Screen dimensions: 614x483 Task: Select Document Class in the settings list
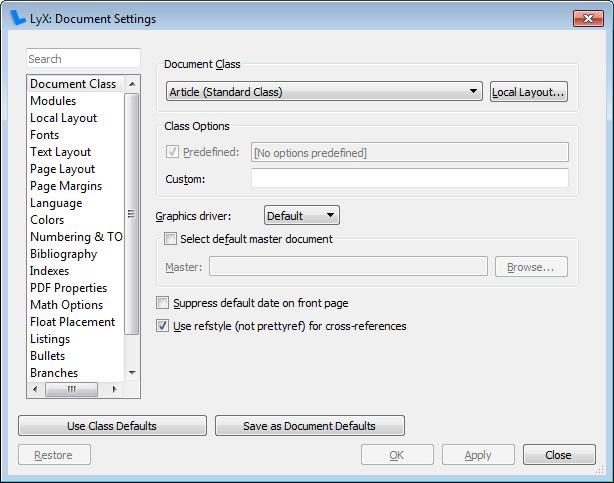point(76,84)
